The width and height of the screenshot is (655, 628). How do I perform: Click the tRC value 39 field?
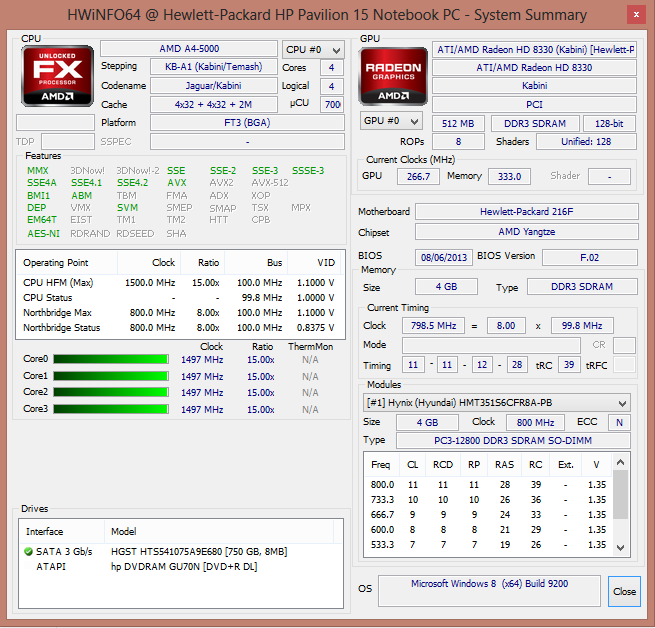[x=569, y=365]
